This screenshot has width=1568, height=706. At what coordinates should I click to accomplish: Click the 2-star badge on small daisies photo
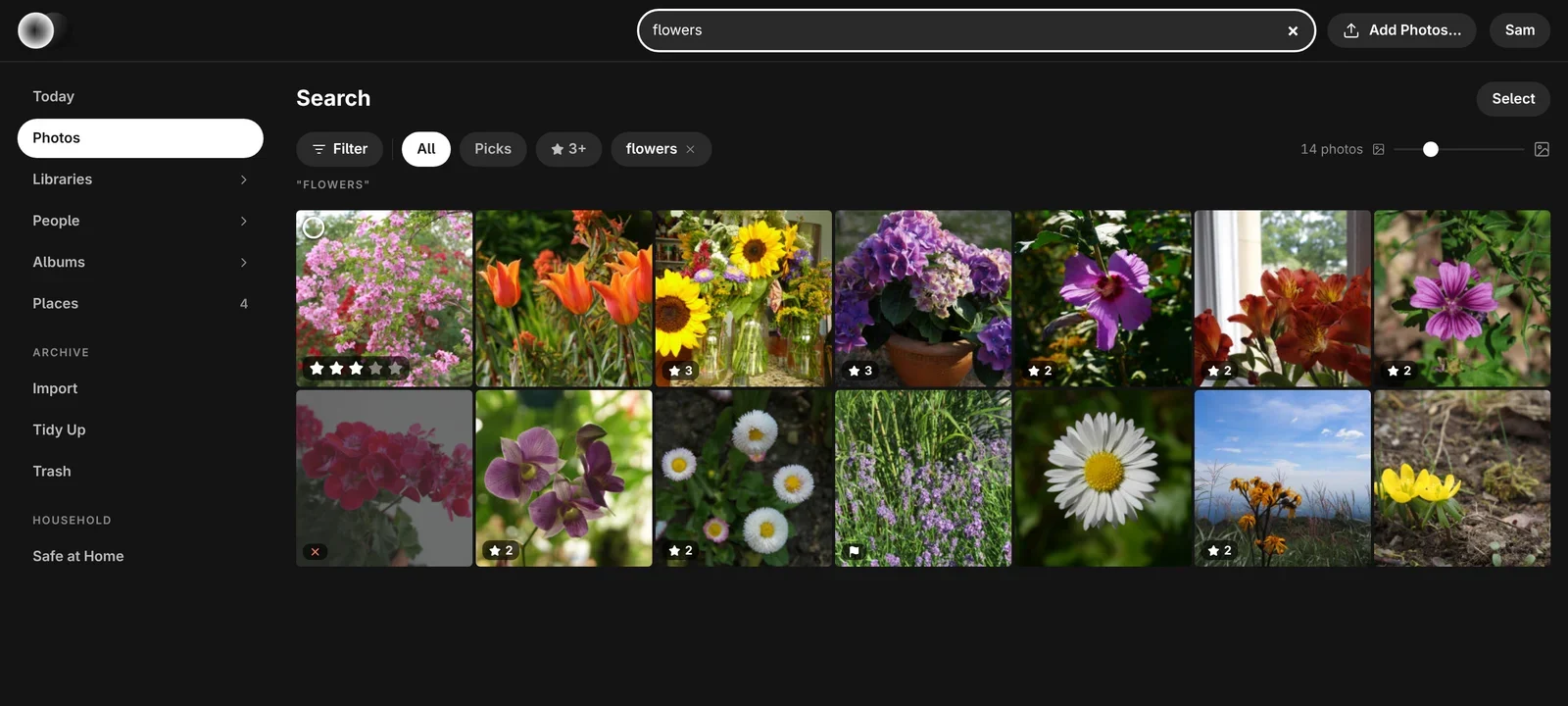click(x=681, y=551)
